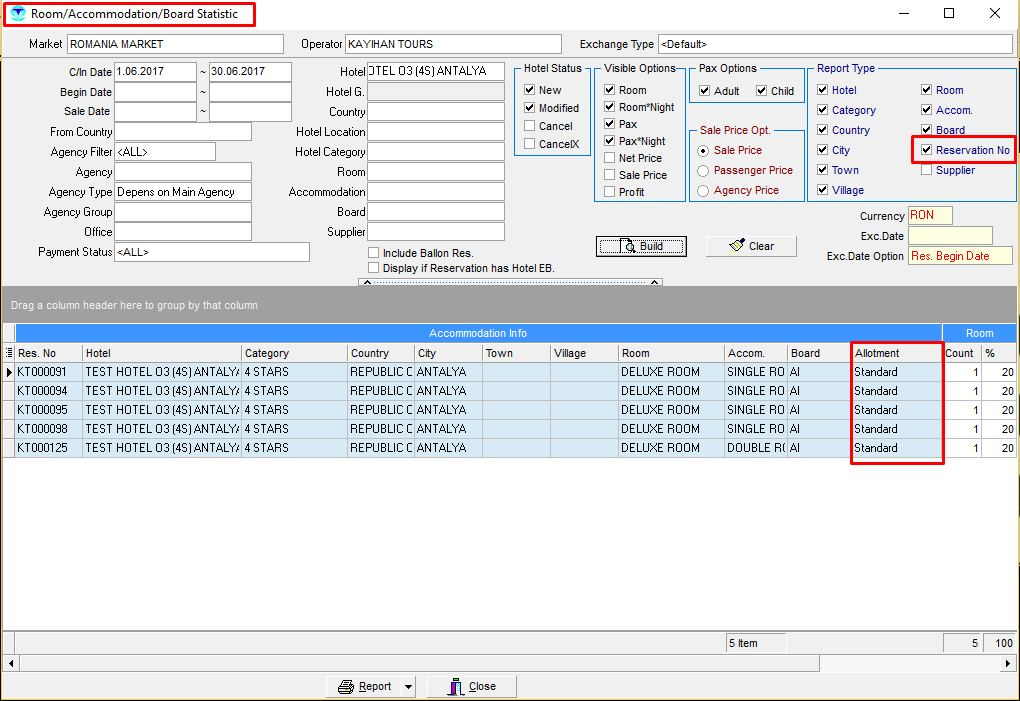
Task: Click the application icon in title bar
Action: (x=17, y=14)
